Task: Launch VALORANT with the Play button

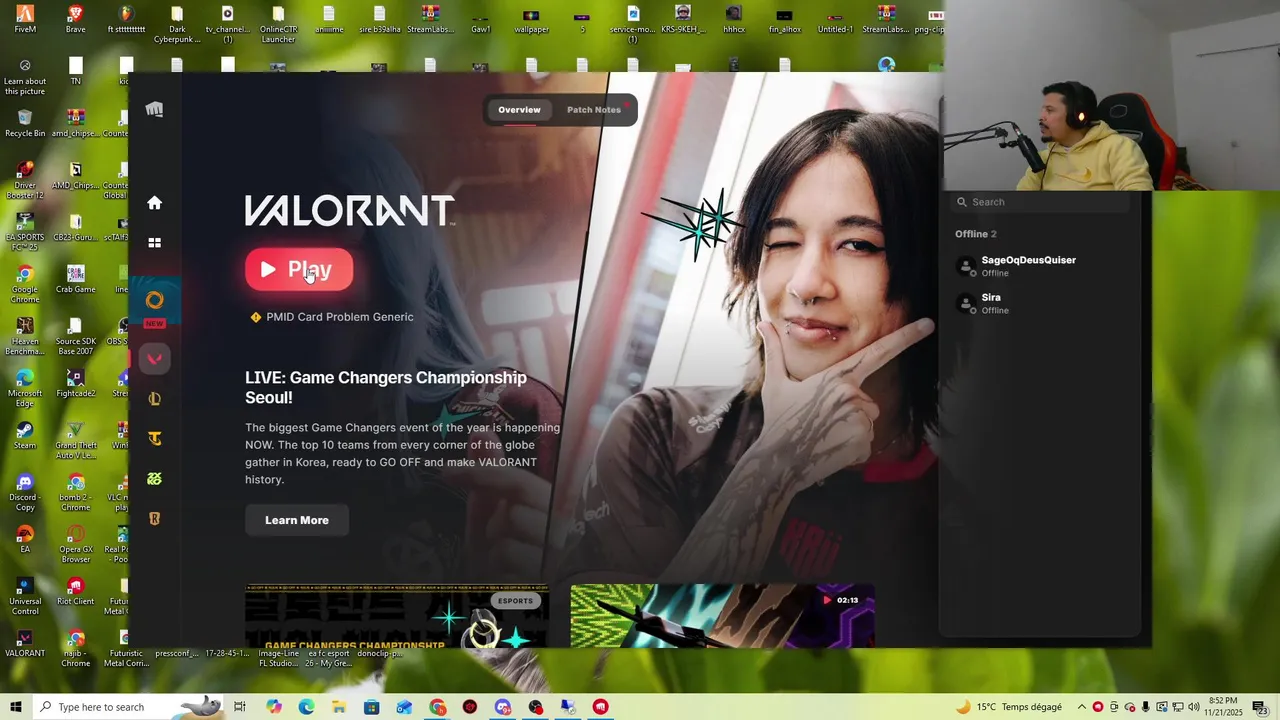Action: (299, 270)
